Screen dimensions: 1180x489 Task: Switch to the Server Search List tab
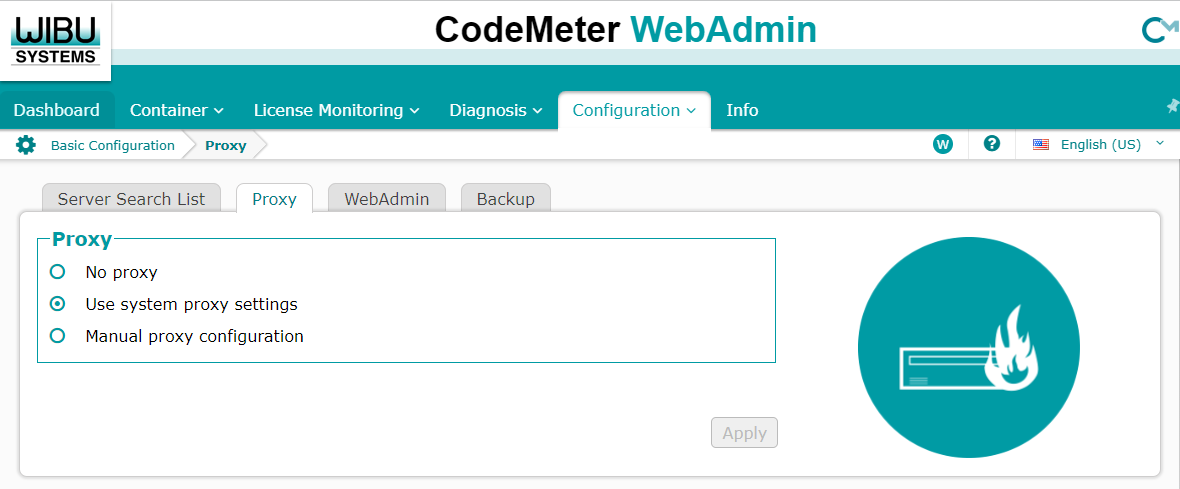(131, 199)
